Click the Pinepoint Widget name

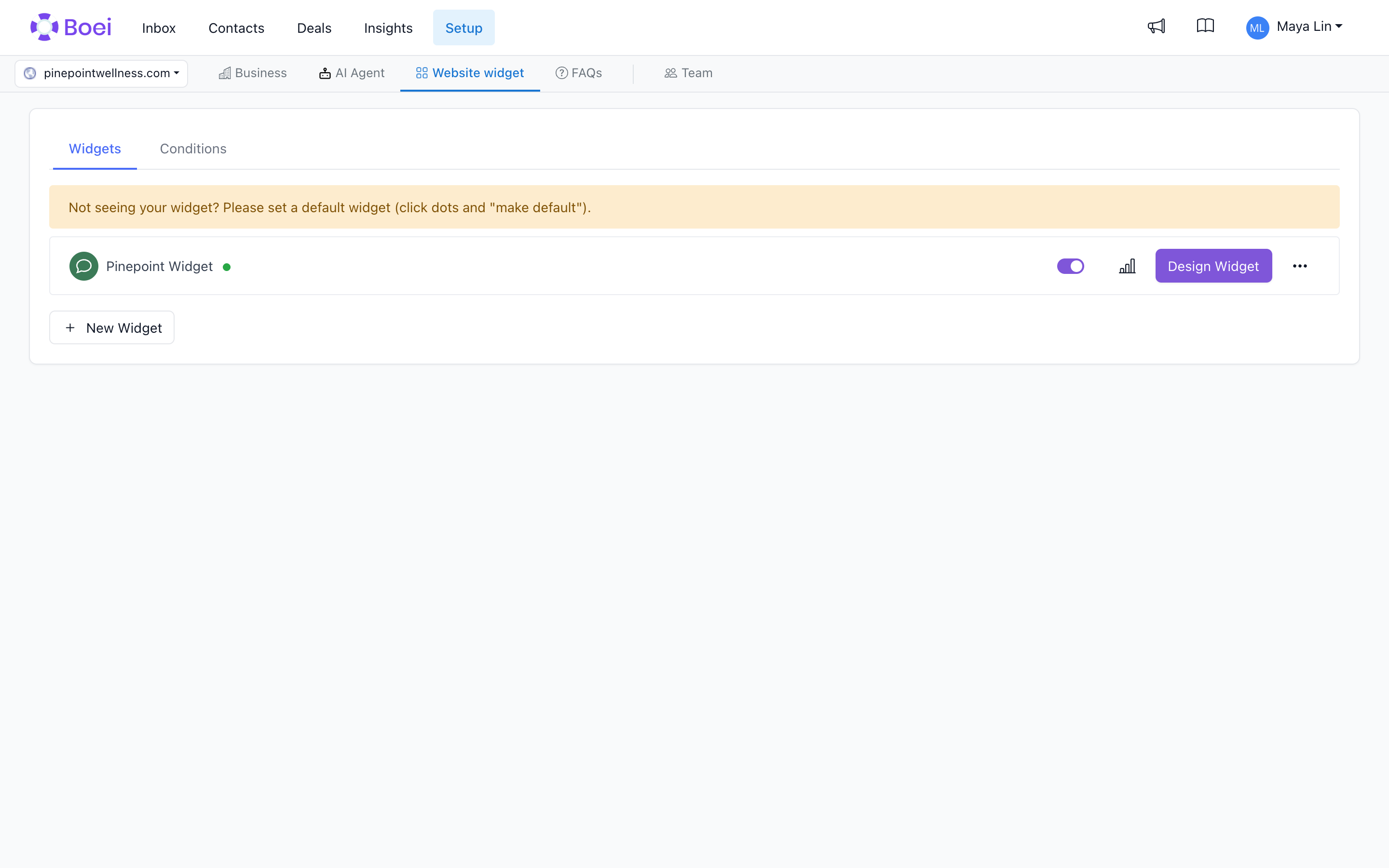coord(160,266)
